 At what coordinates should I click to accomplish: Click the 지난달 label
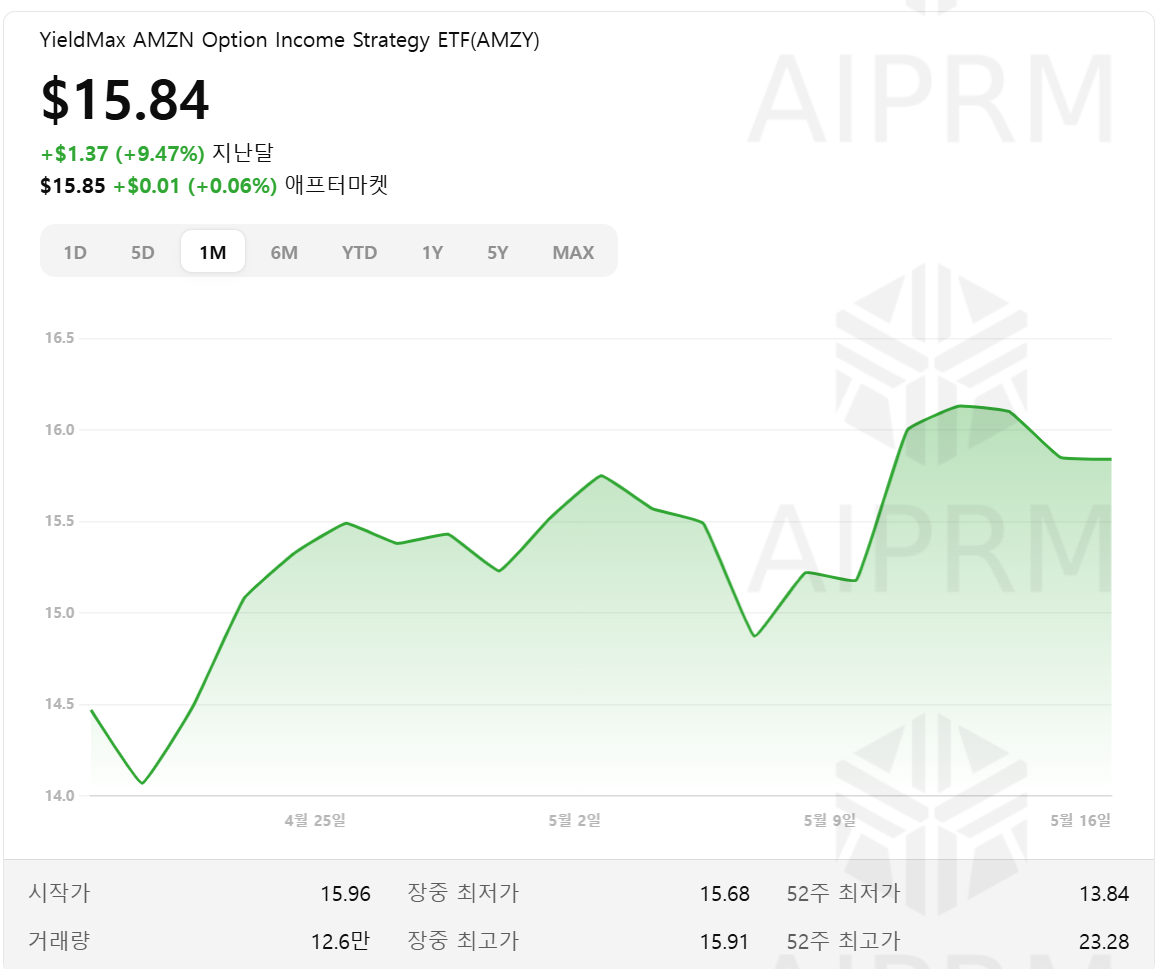point(243,153)
